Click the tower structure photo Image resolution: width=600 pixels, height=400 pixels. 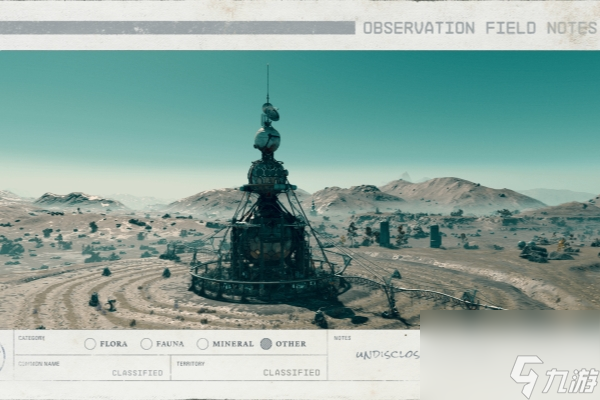[x=300, y=189]
